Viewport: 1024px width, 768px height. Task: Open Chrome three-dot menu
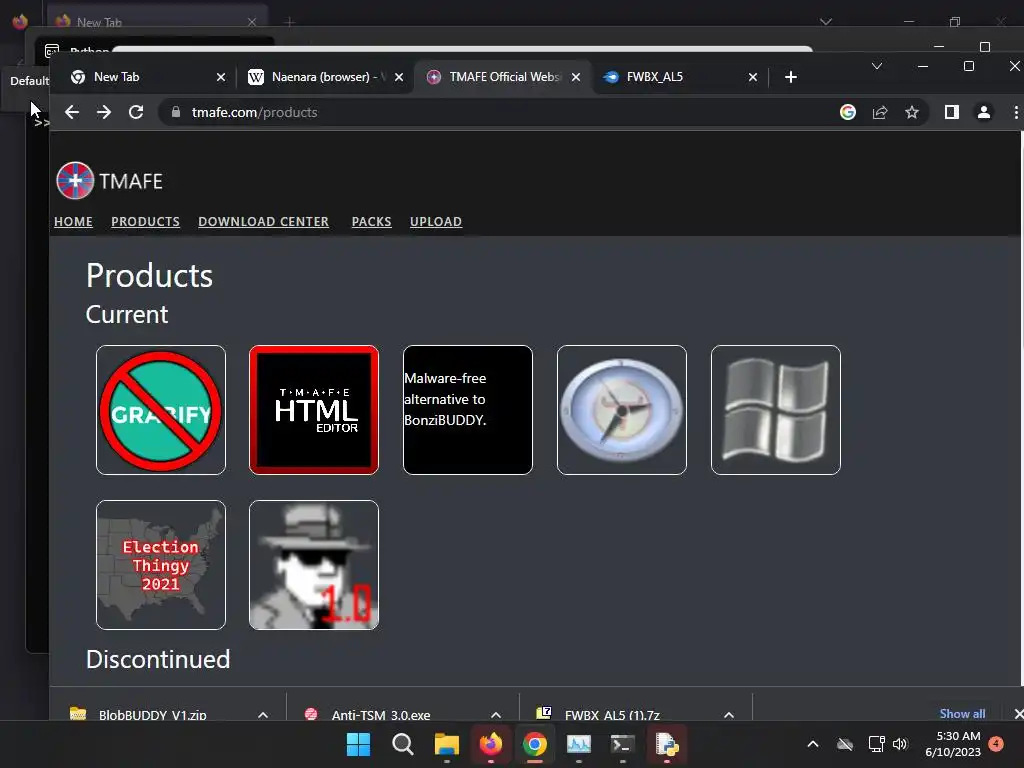(1016, 112)
